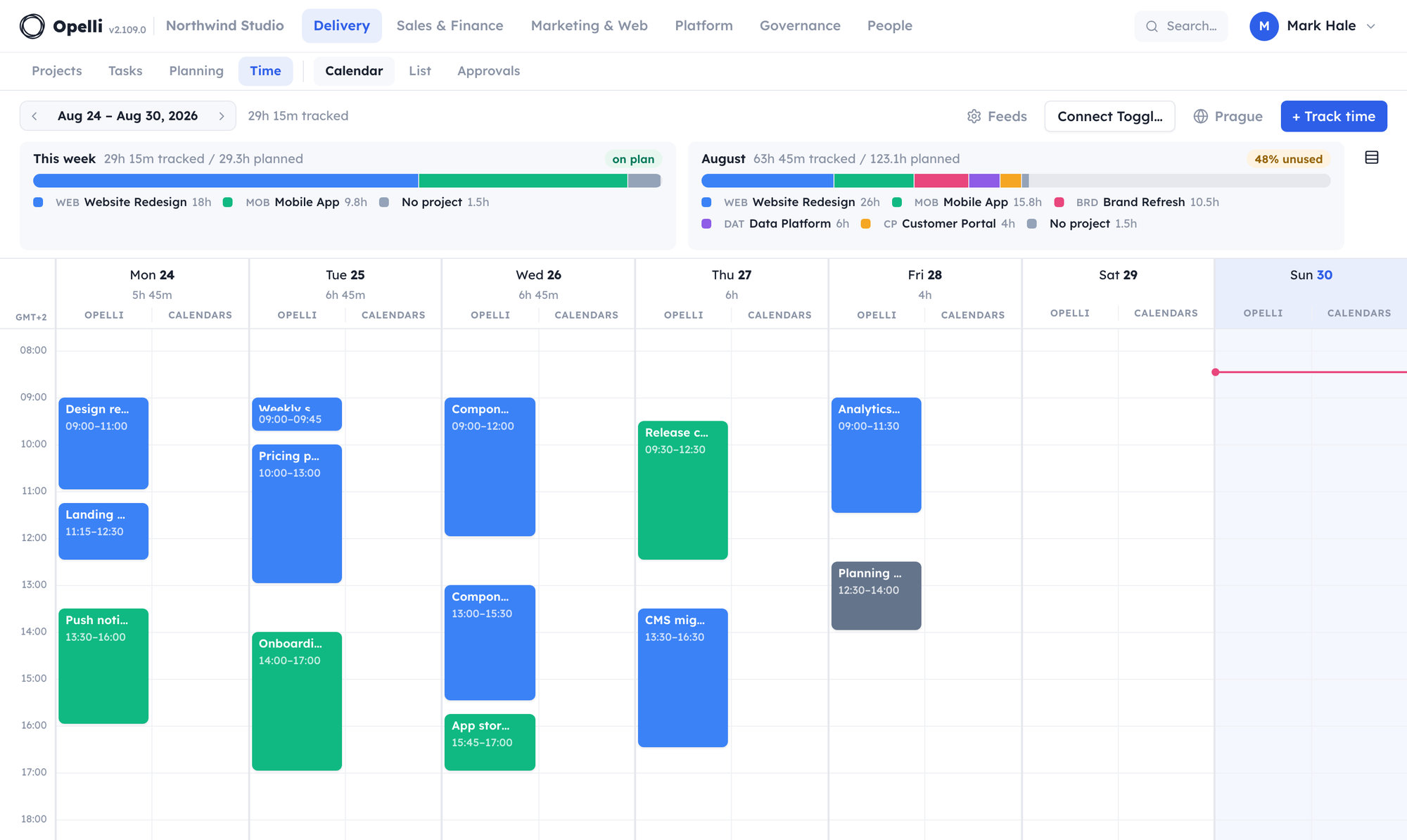Open the Feeds gear icon
This screenshot has height=840, width=1407.
coord(974,116)
